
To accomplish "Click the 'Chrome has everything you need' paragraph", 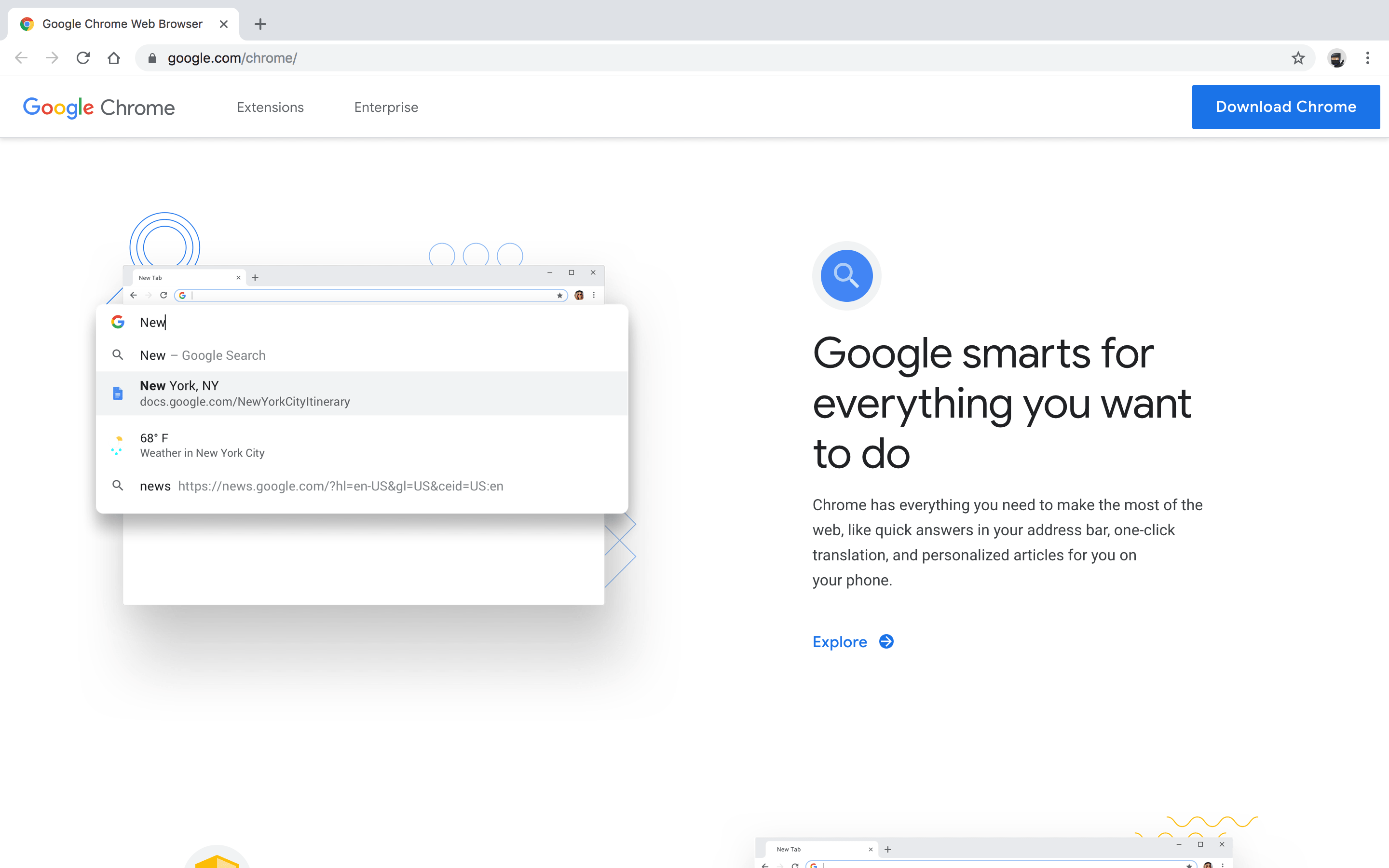I will pos(1008,542).
